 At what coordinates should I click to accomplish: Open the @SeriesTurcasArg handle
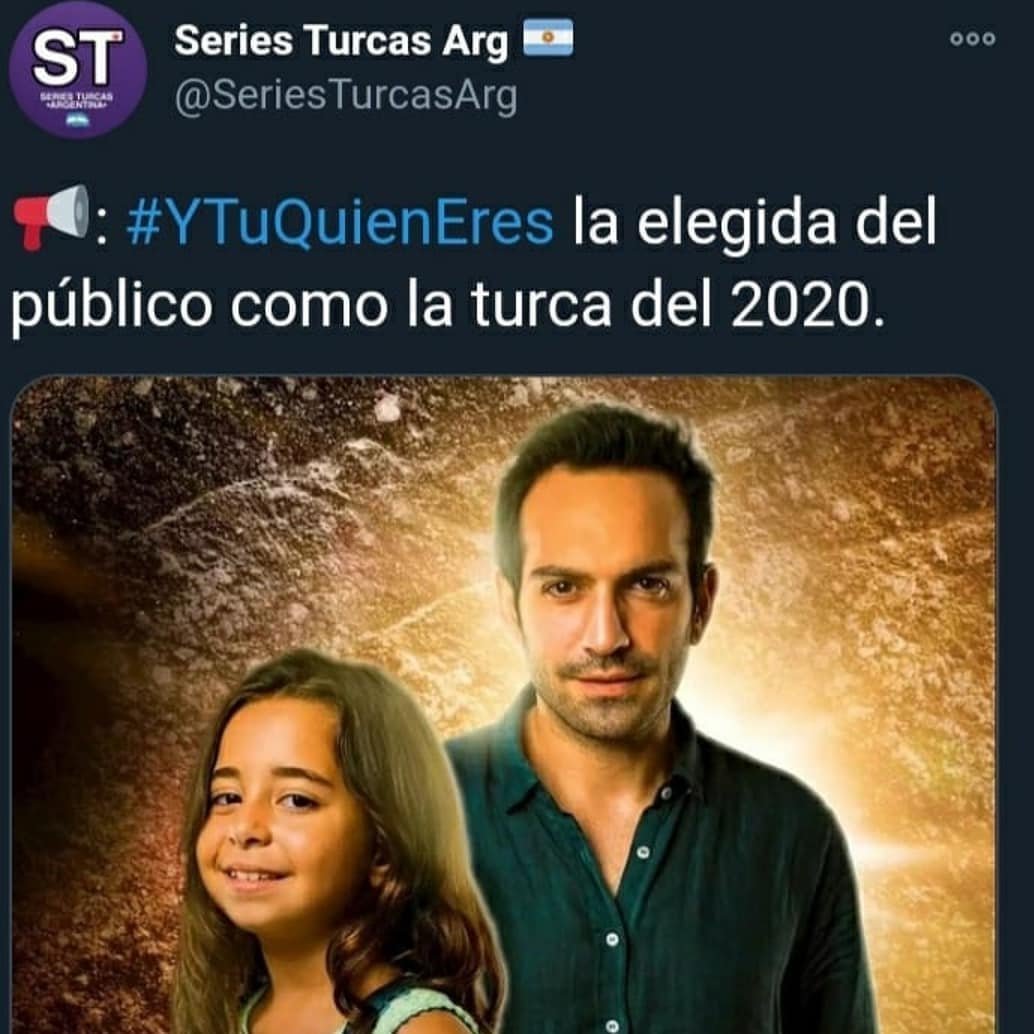[x=346, y=96]
